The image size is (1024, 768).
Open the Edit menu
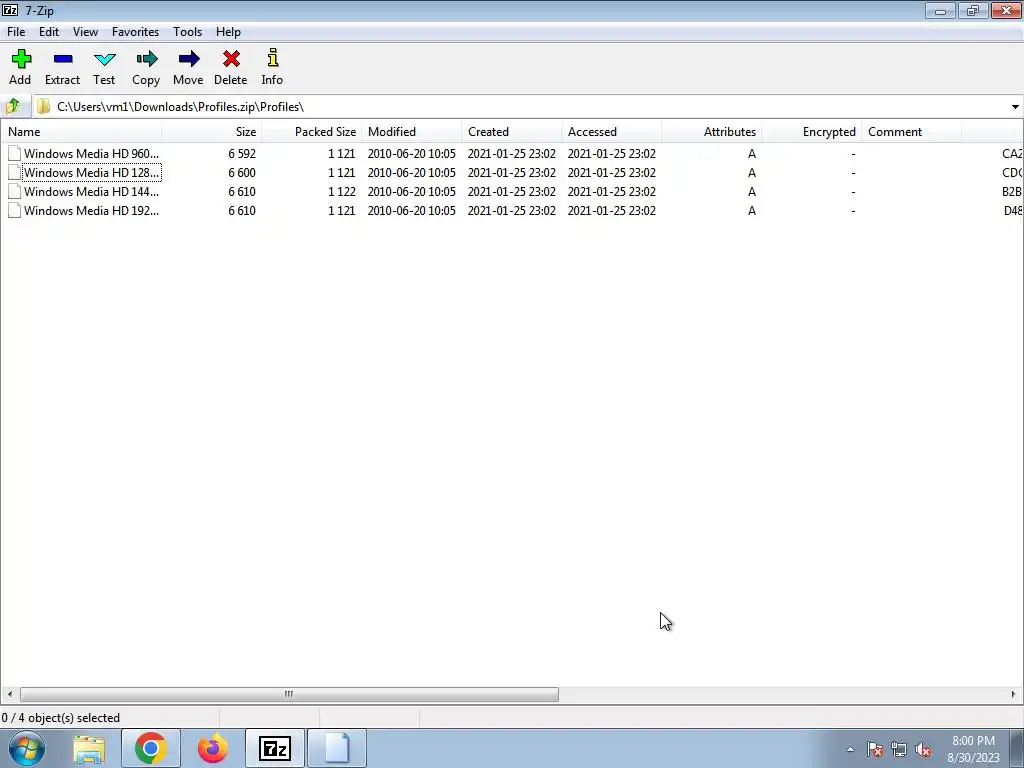49,31
